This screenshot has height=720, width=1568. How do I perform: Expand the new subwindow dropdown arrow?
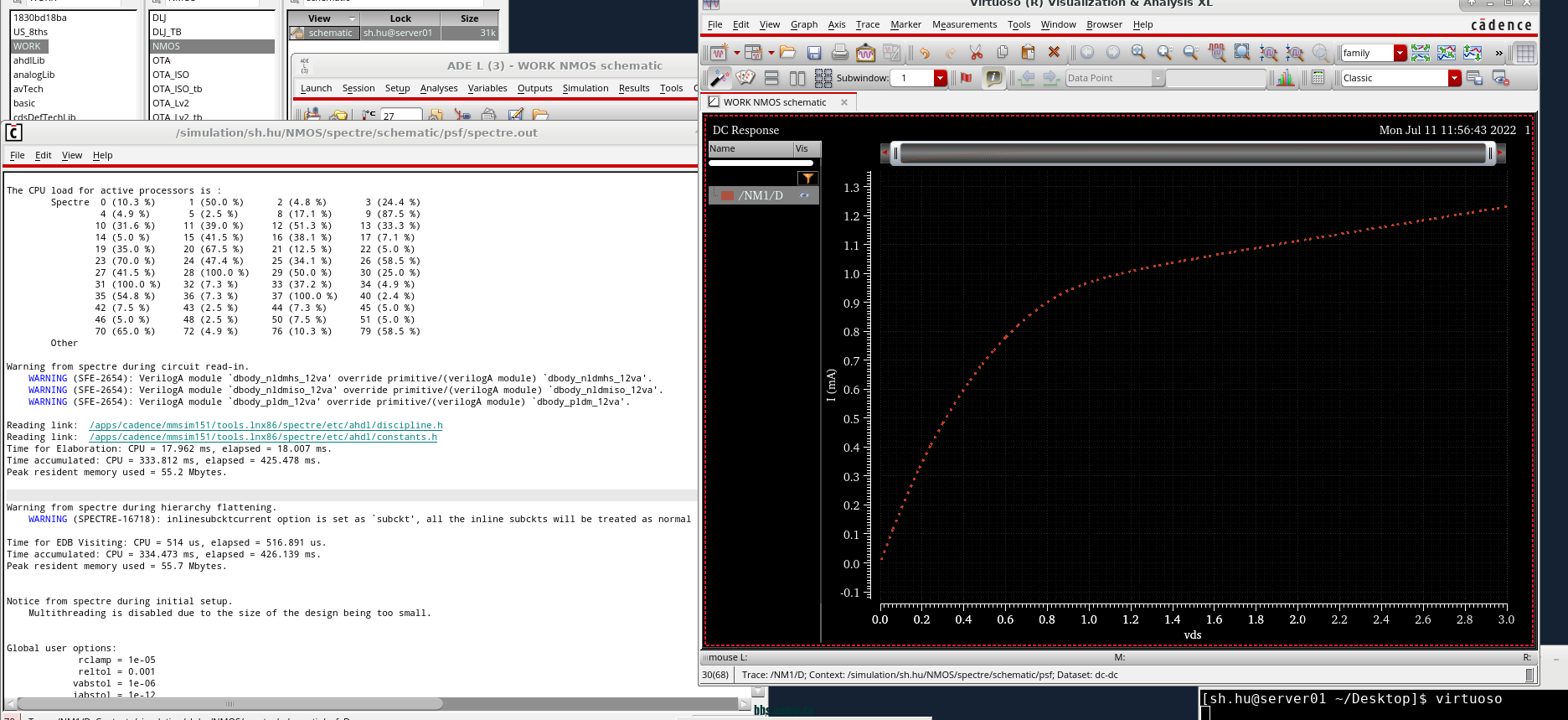click(771, 53)
